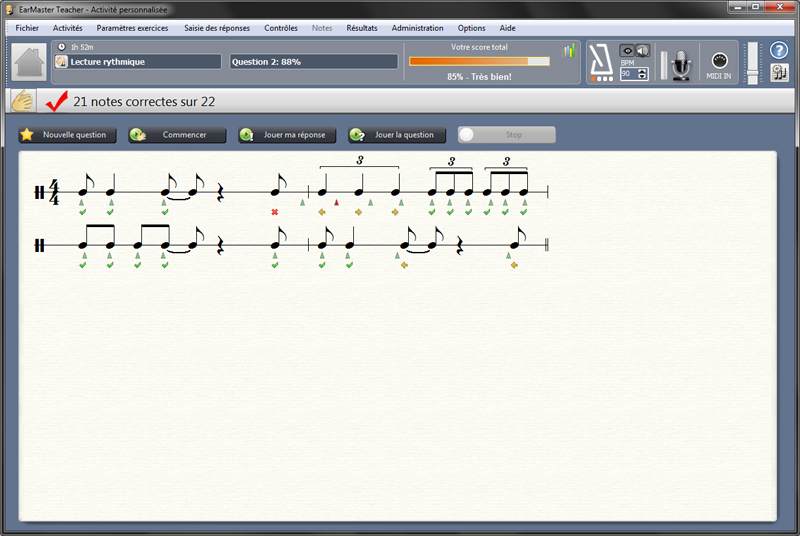Viewport: 800px width, 536px height.
Task: Open the help question mark icon
Action: click(x=779, y=50)
